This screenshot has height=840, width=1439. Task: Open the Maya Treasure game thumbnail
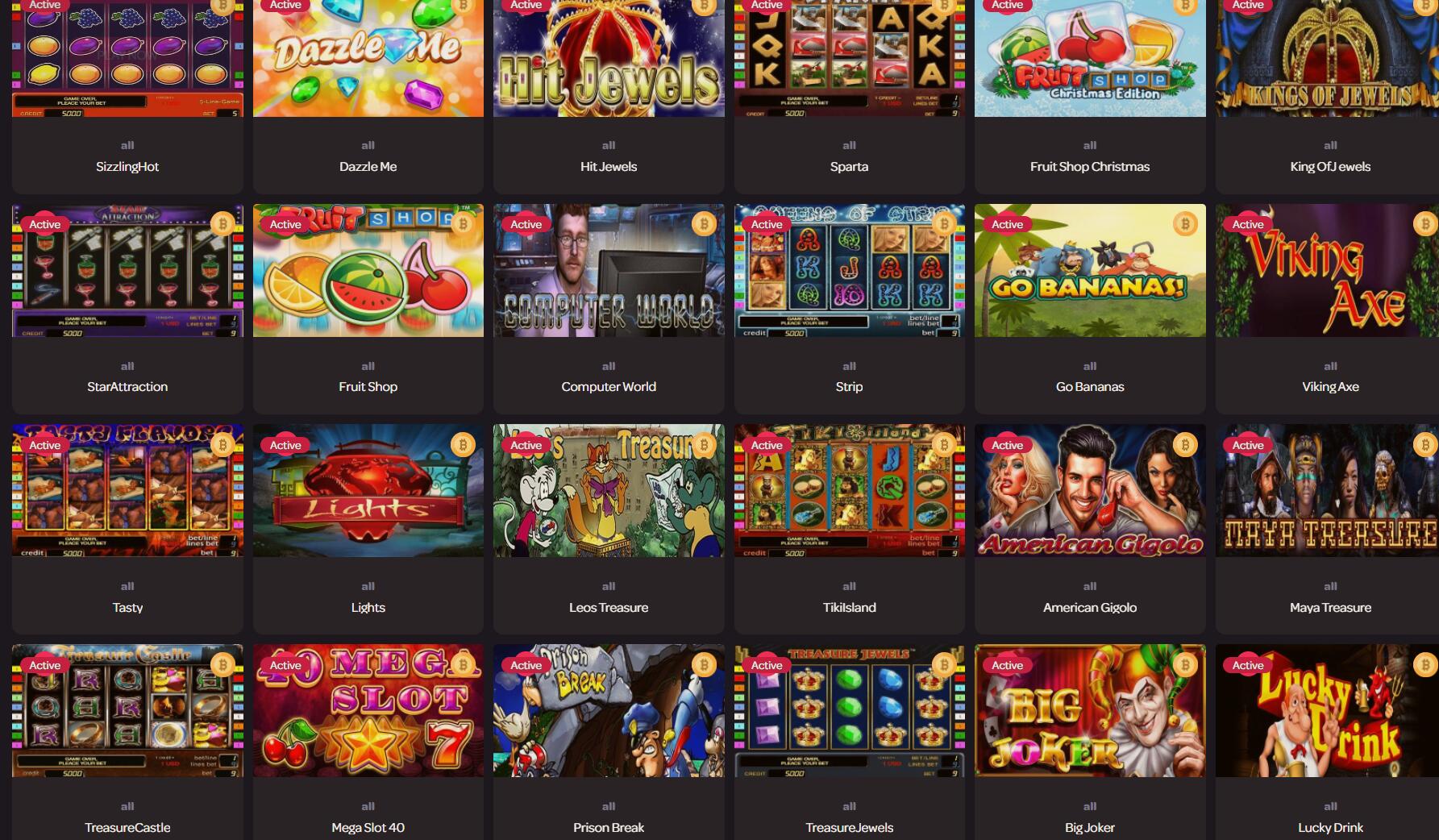pos(1327,490)
